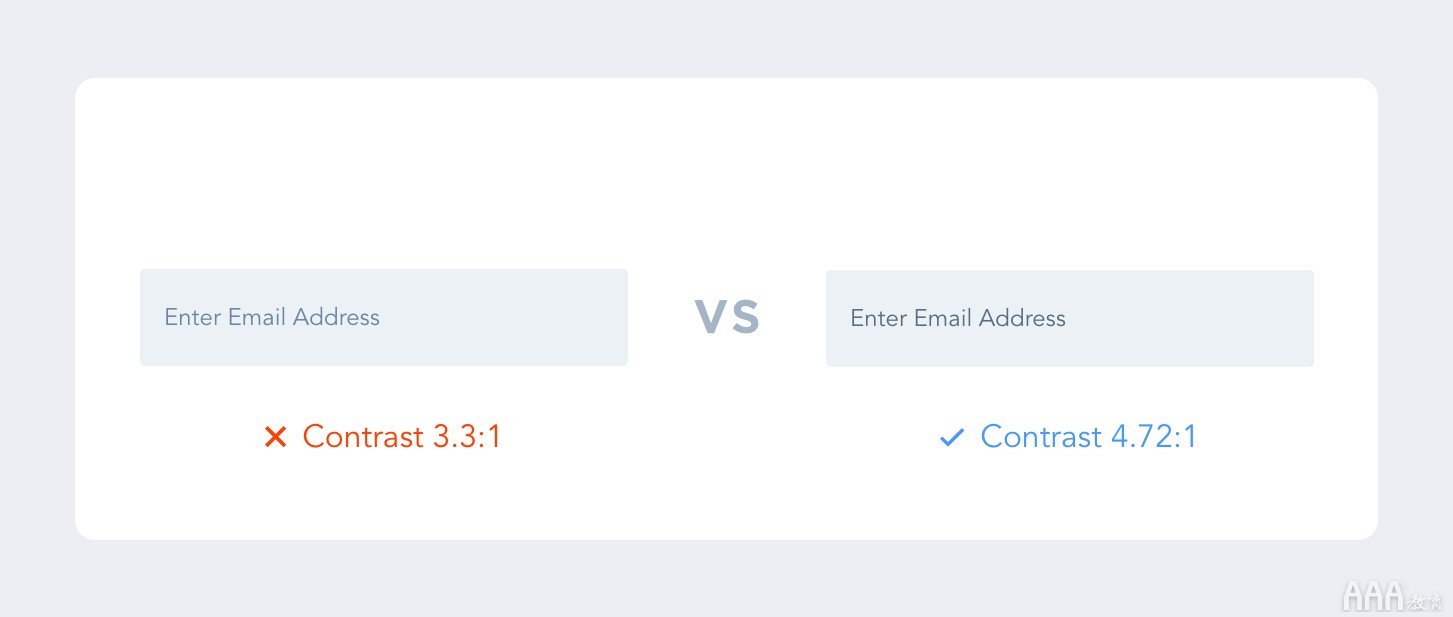Click the AAA watermark logo
Image resolution: width=1453 pixels, height=617 pixels.
click(x=1374, y=596)
